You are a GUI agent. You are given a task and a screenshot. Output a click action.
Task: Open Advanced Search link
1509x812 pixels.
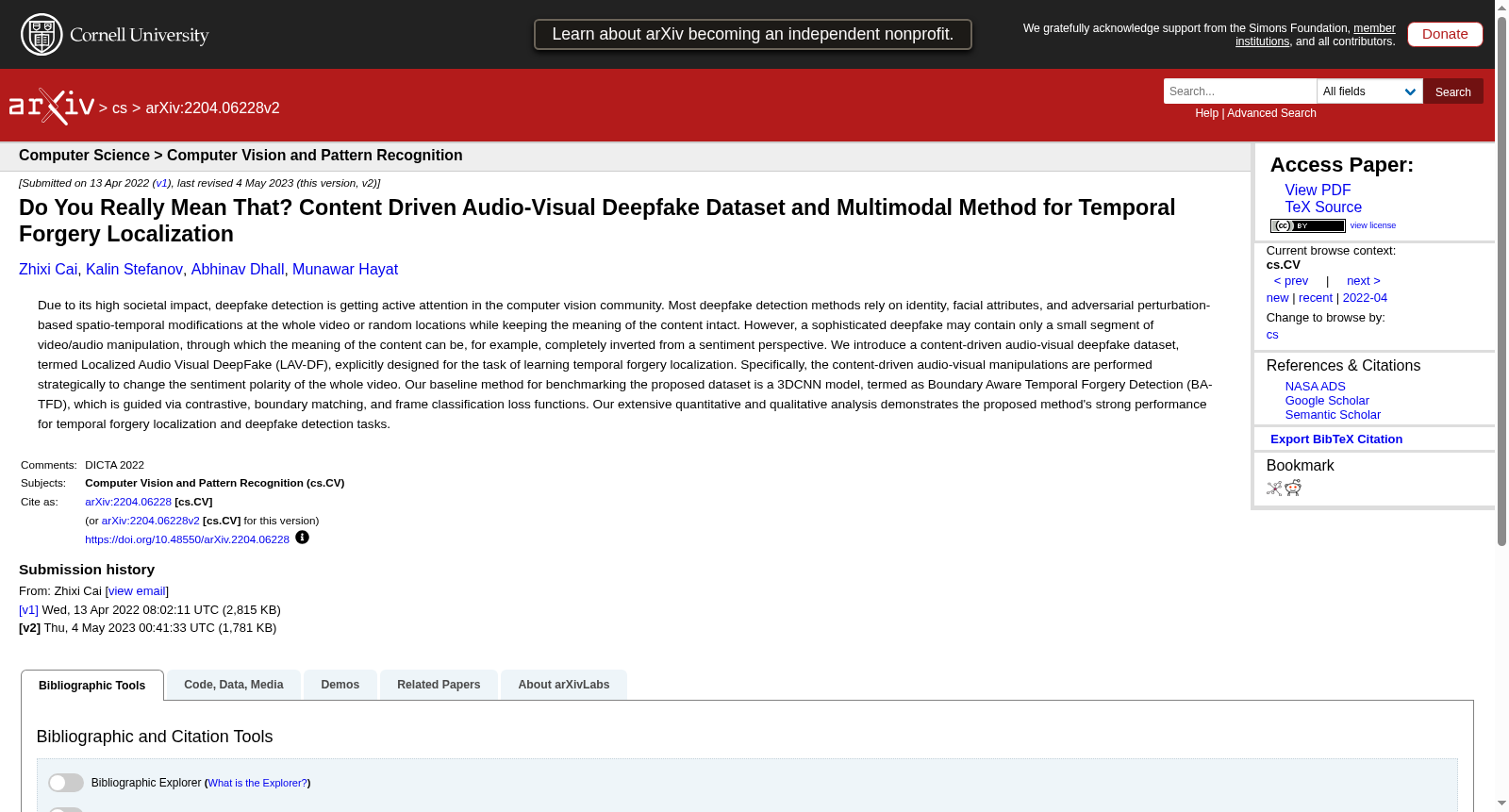click(x=1271, y=113)
